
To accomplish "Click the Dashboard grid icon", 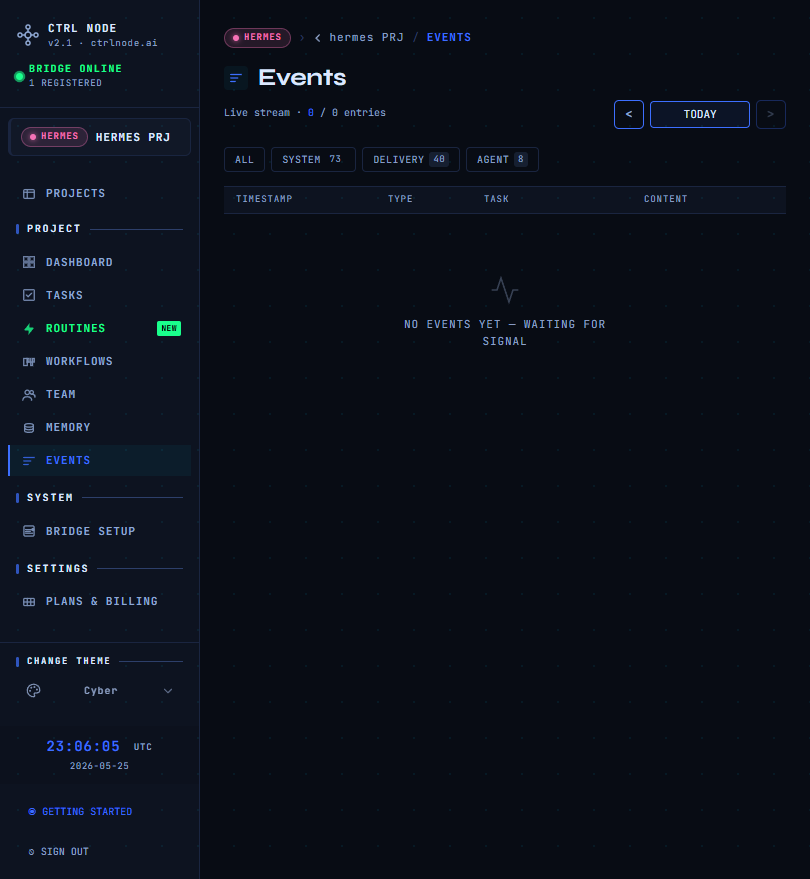I will coord(29,262).
